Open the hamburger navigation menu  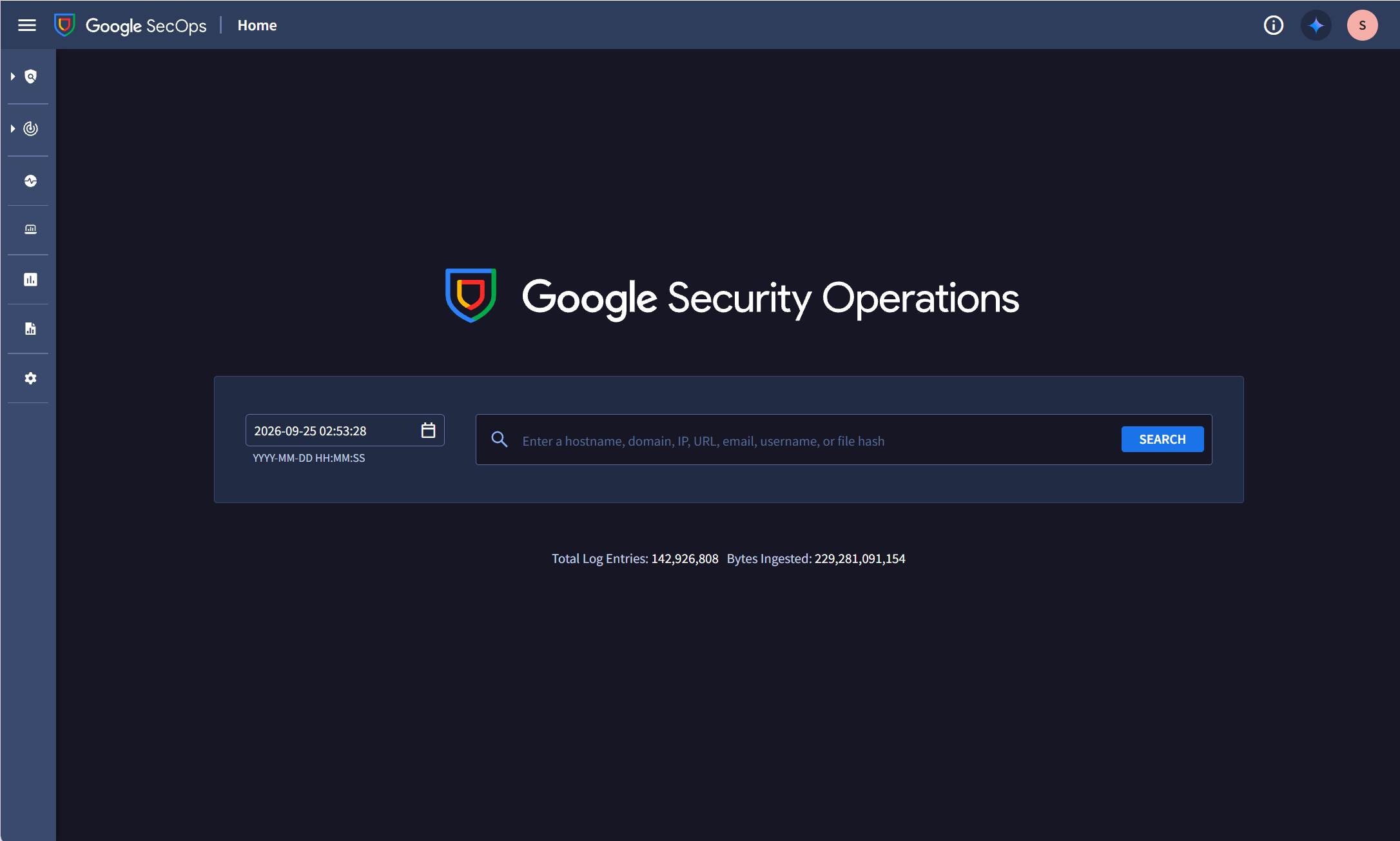[27, 25]
